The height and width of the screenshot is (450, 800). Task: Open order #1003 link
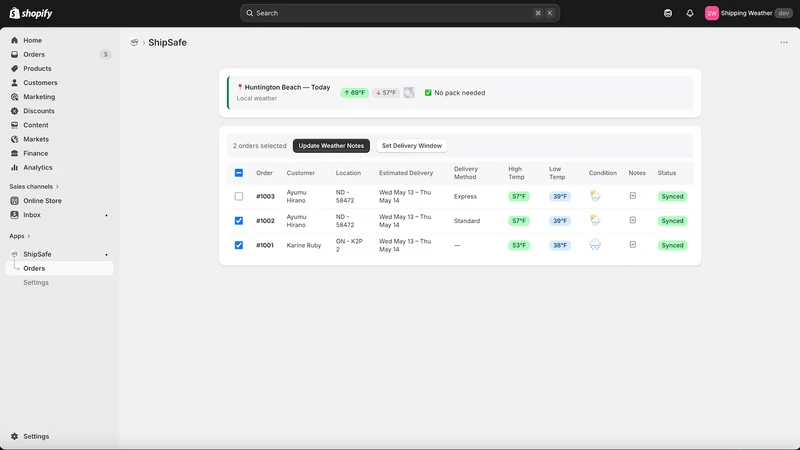coord(265,196)
